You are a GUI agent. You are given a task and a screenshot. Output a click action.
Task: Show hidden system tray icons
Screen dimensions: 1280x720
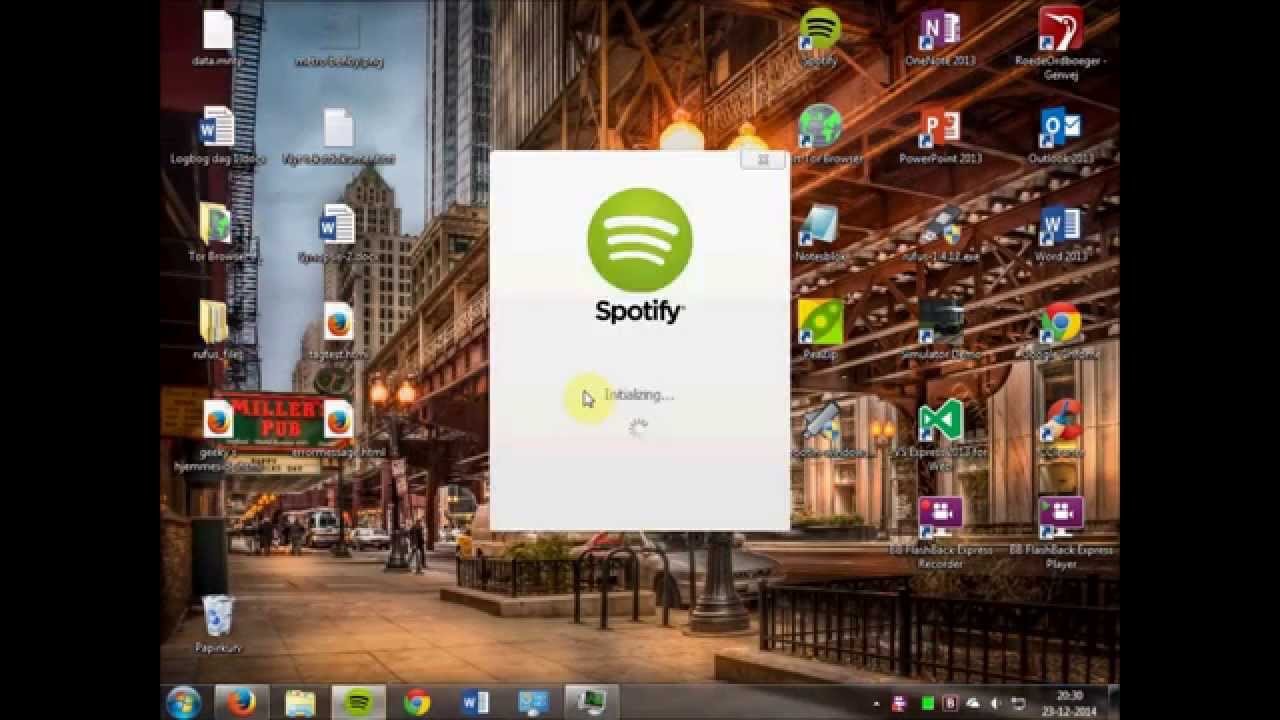pos(877,703)
